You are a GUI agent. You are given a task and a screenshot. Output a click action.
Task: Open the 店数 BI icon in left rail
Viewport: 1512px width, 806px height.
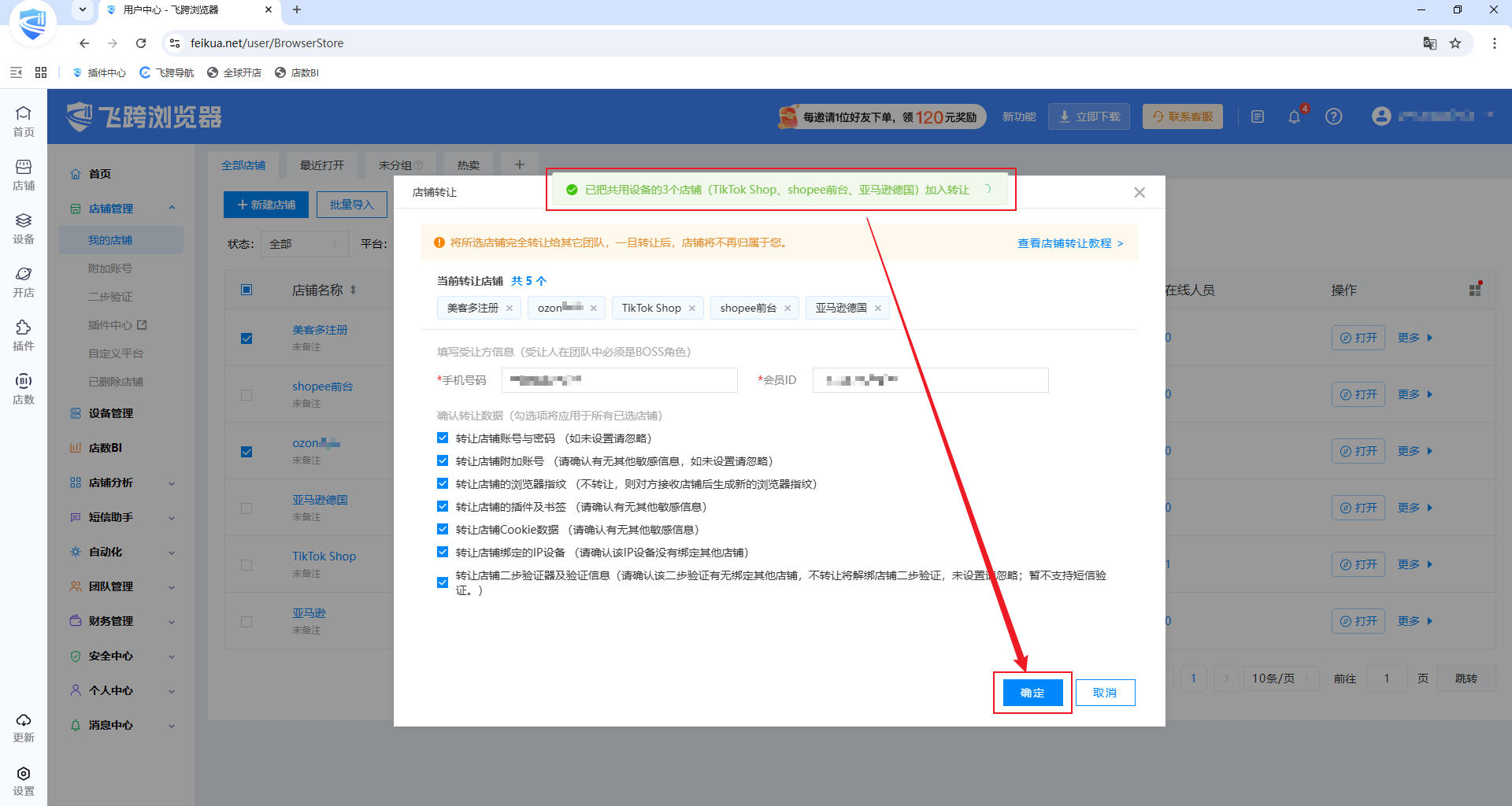click(24, 389)
